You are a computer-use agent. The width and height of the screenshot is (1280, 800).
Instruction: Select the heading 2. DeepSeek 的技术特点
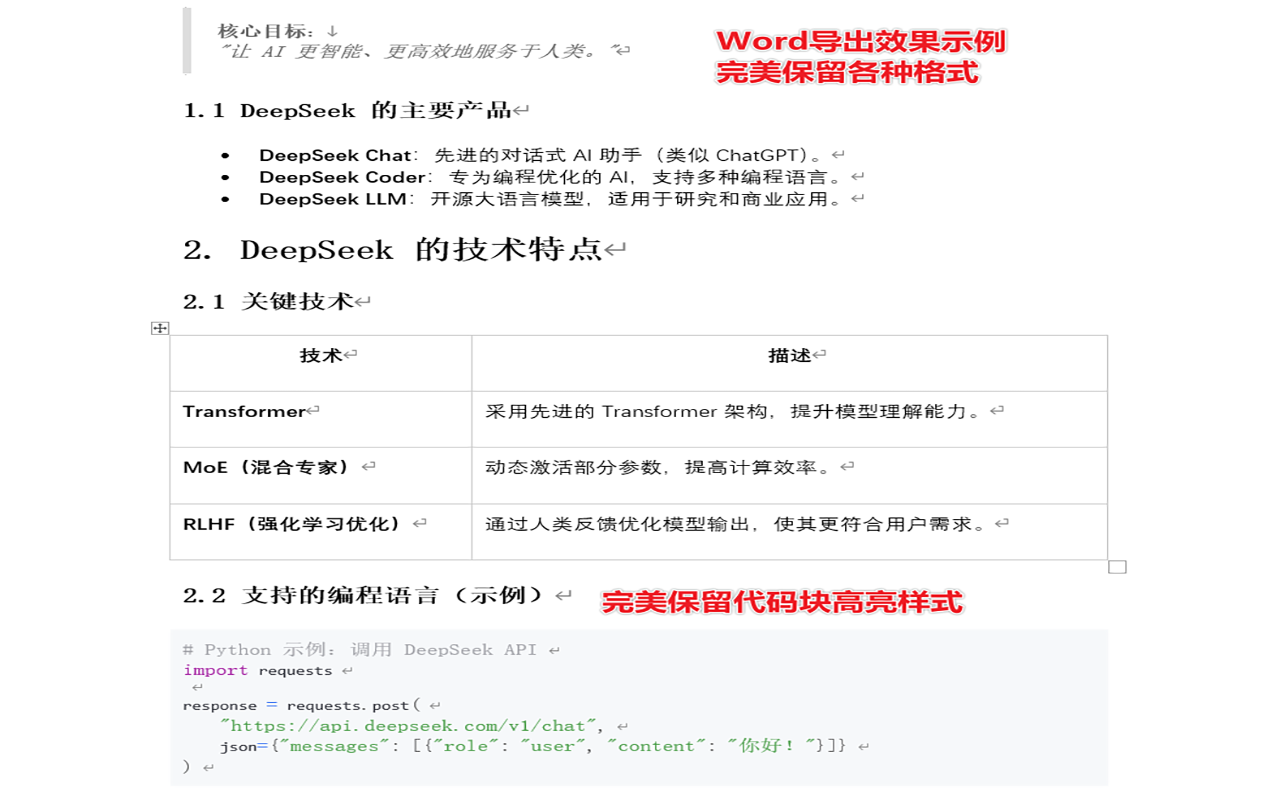400,249
